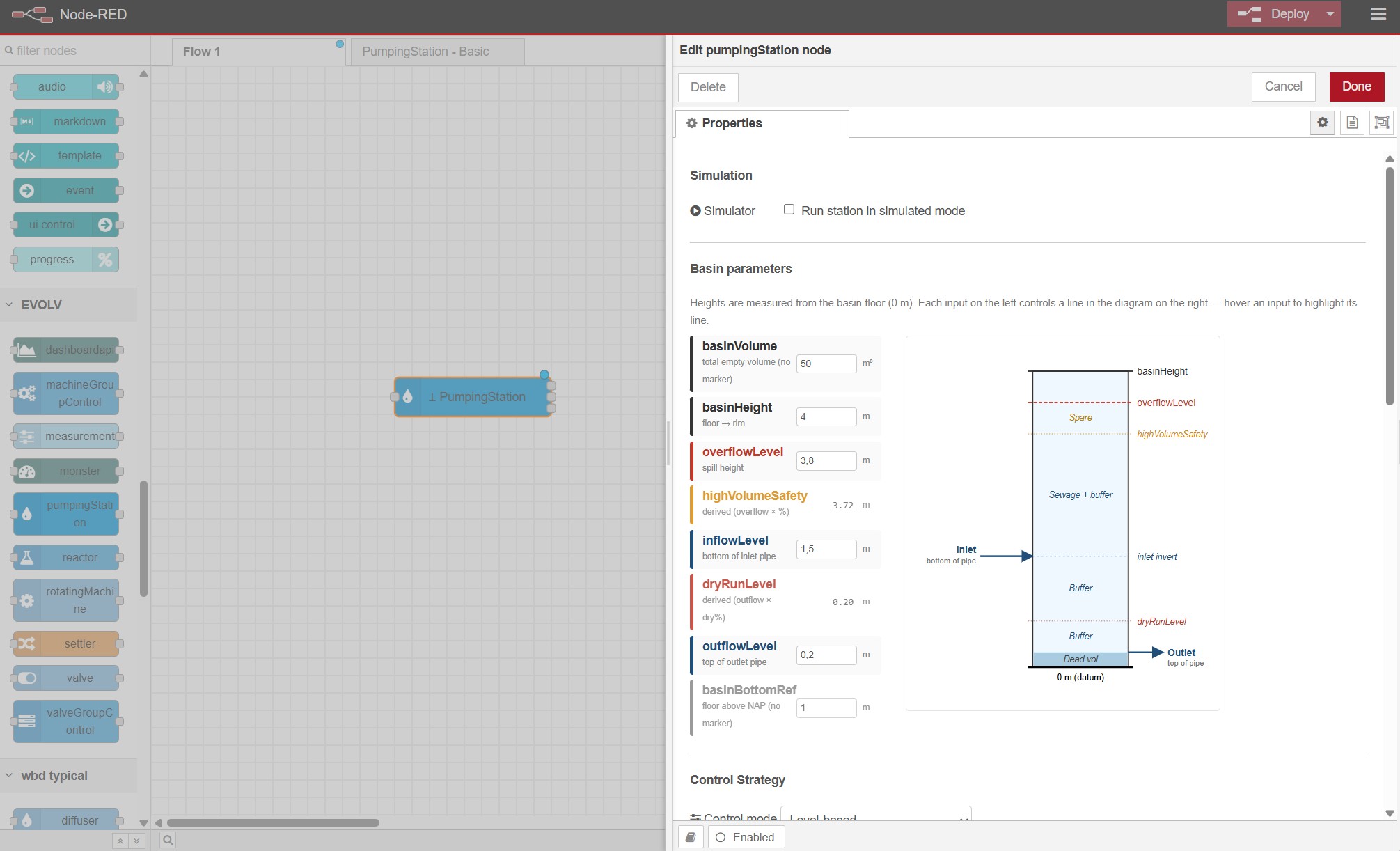Click the event node arrow icon
The image size is (1400, 851).
click(x=26, y=190)
